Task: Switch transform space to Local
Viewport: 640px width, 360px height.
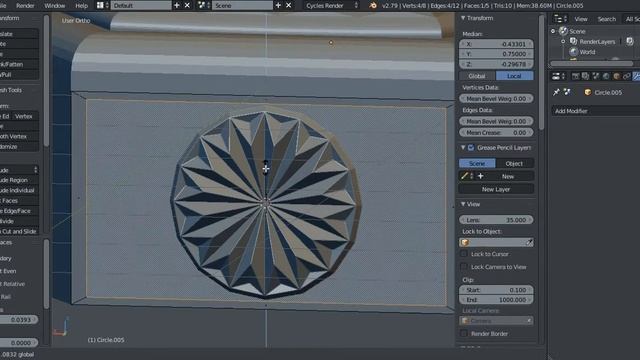Action: click(x=514, y=76)
